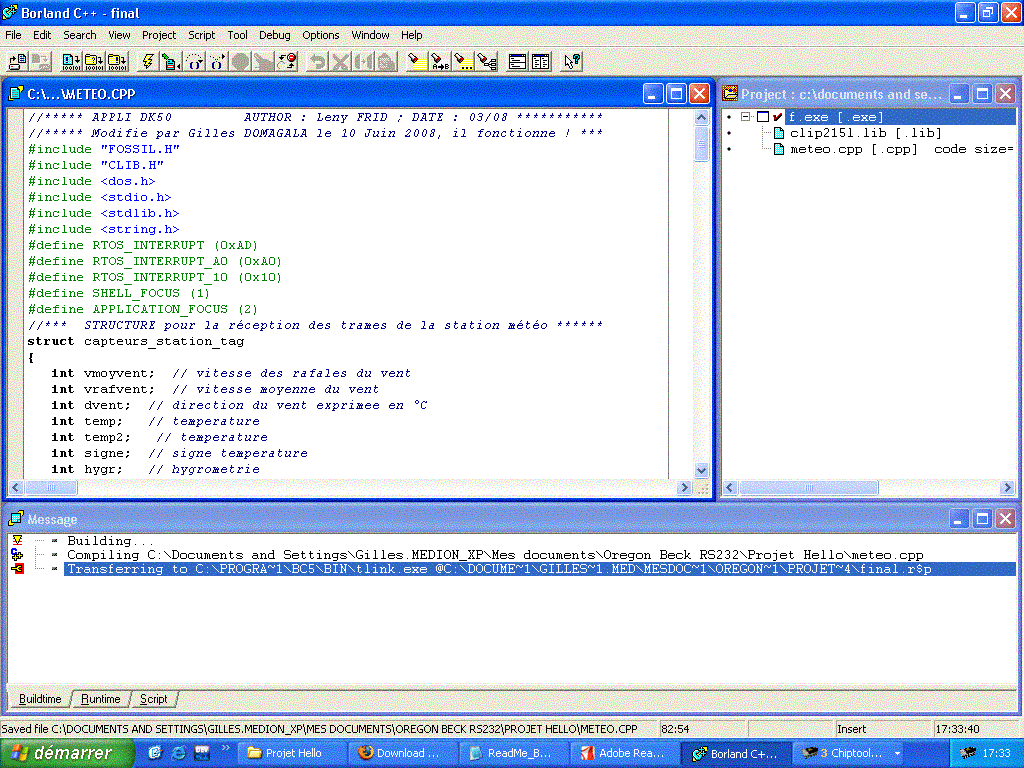Click the Replace A-to-B flashlight icon
The width and height of the screenshot is (1024, 768).
[440, 61]
